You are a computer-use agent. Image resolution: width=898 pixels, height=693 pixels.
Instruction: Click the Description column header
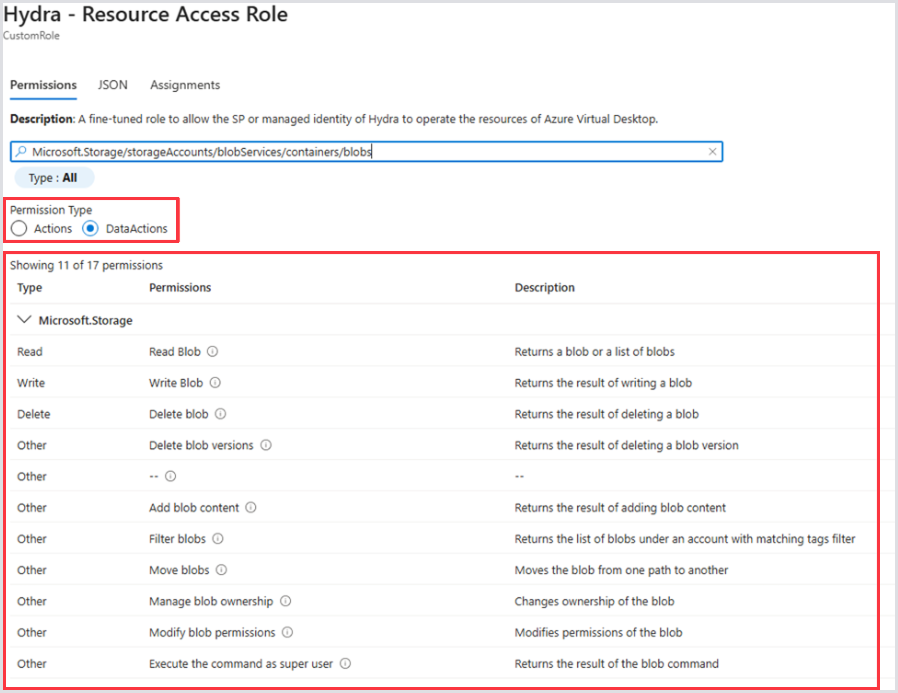[x=544, y=288]
